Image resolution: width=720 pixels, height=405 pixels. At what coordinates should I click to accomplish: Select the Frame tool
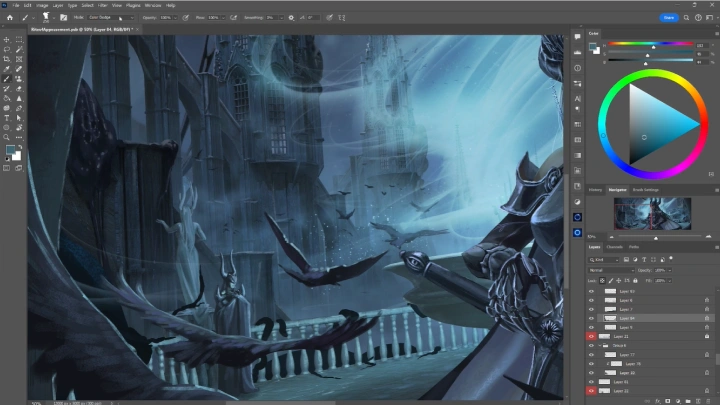(19, 59)
